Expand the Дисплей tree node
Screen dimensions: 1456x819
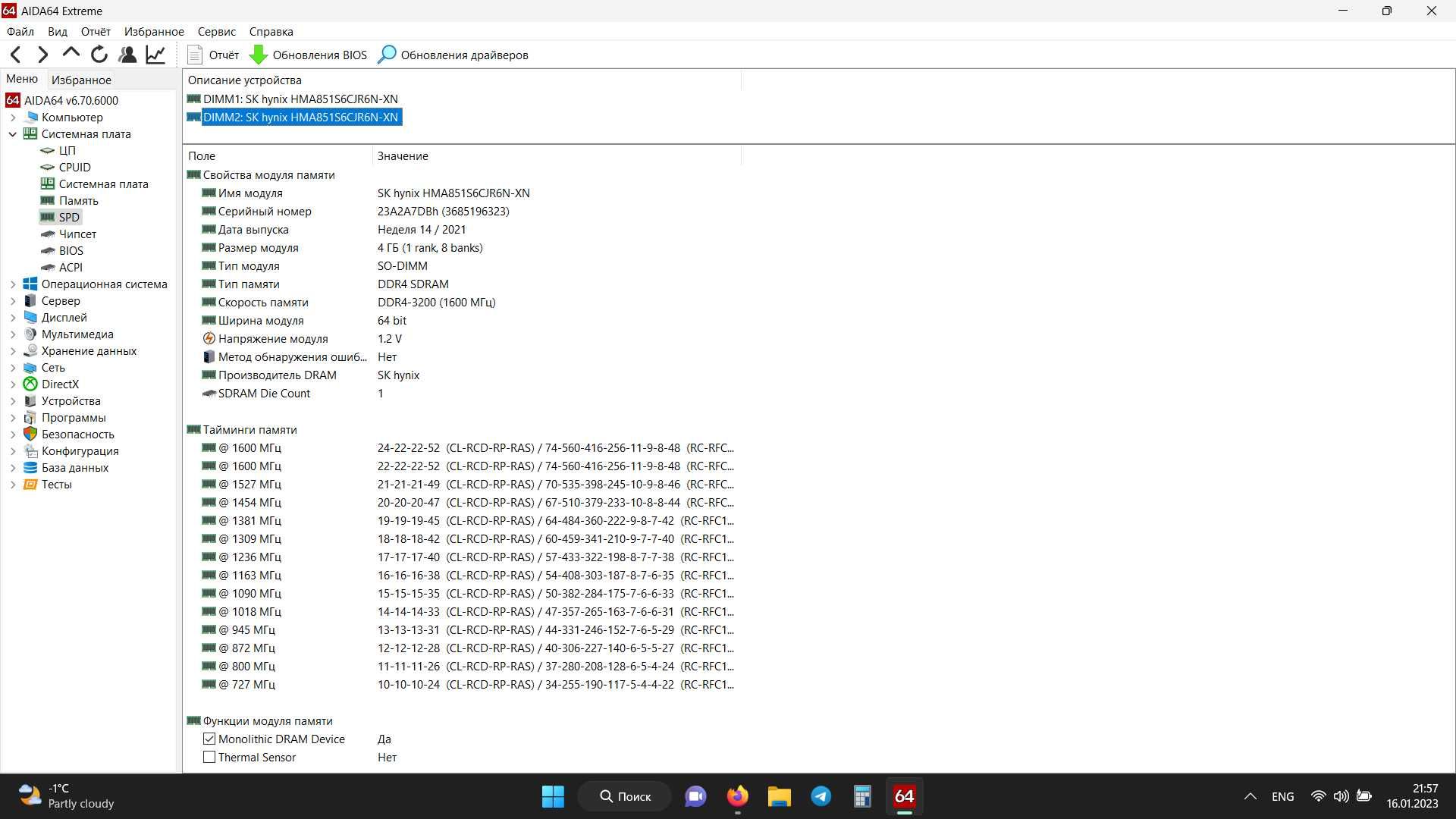13,318
